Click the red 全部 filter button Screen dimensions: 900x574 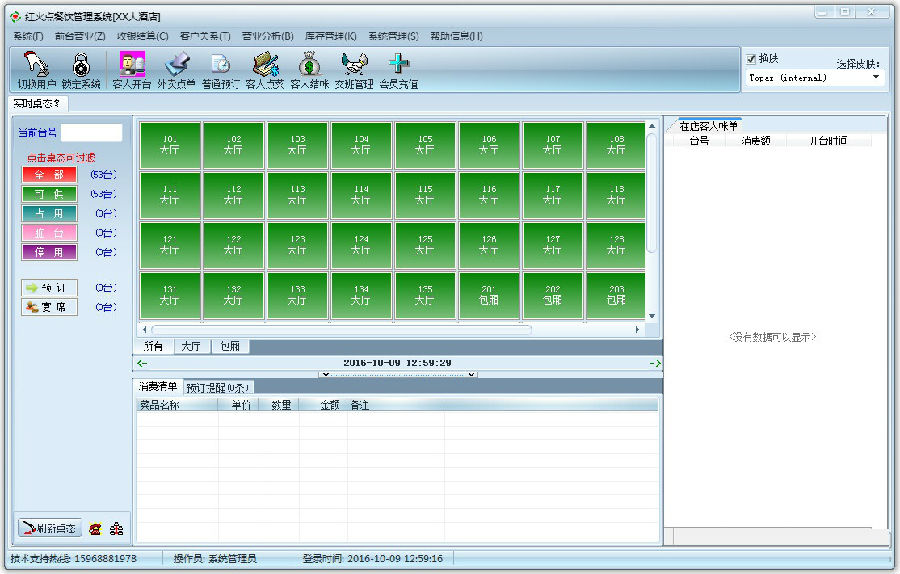coord(49,175)
